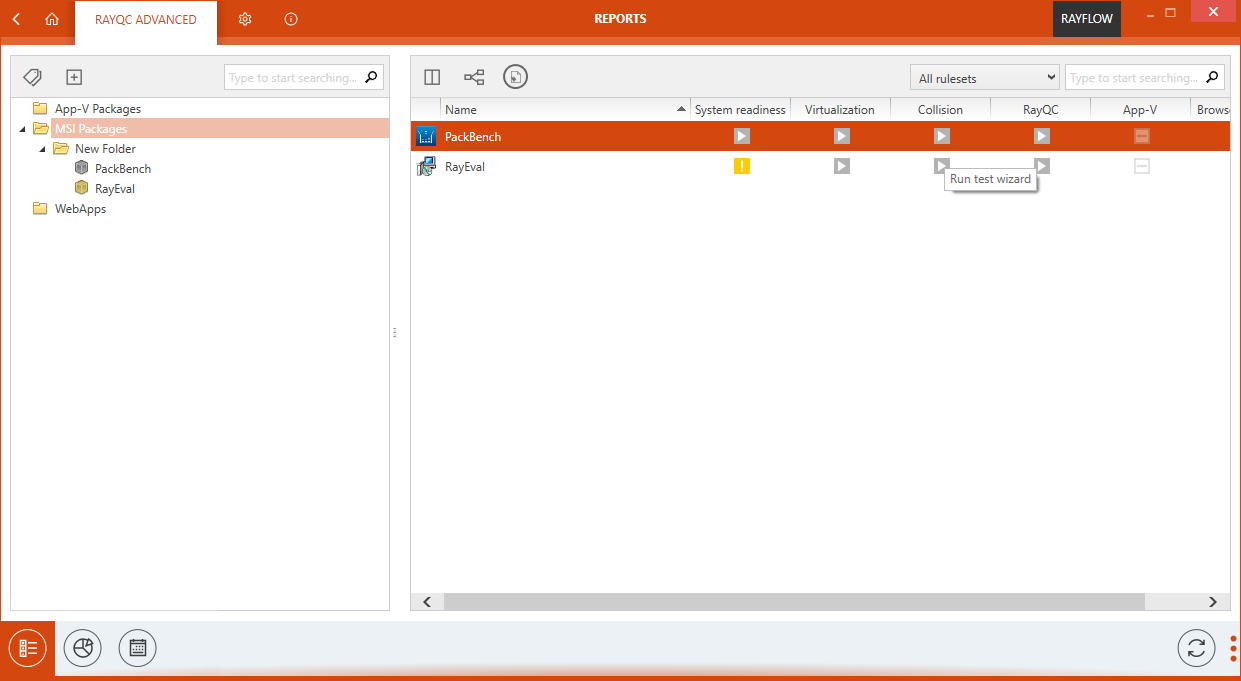The image size is (1241, 681).
Task: Select the split view icon above results list
Action: click(x=431, y=76)
